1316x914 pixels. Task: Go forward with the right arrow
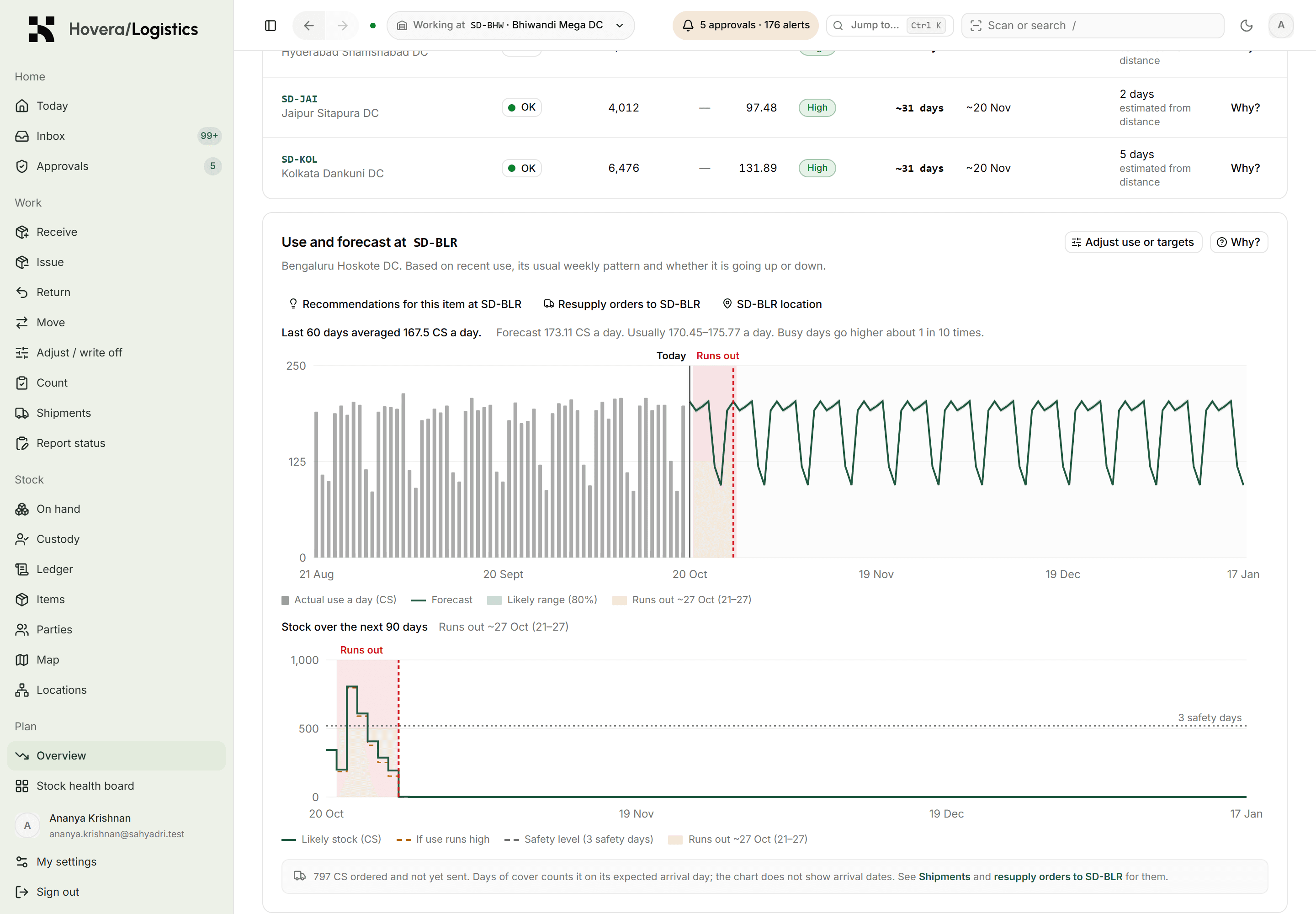tap(342, 25)
